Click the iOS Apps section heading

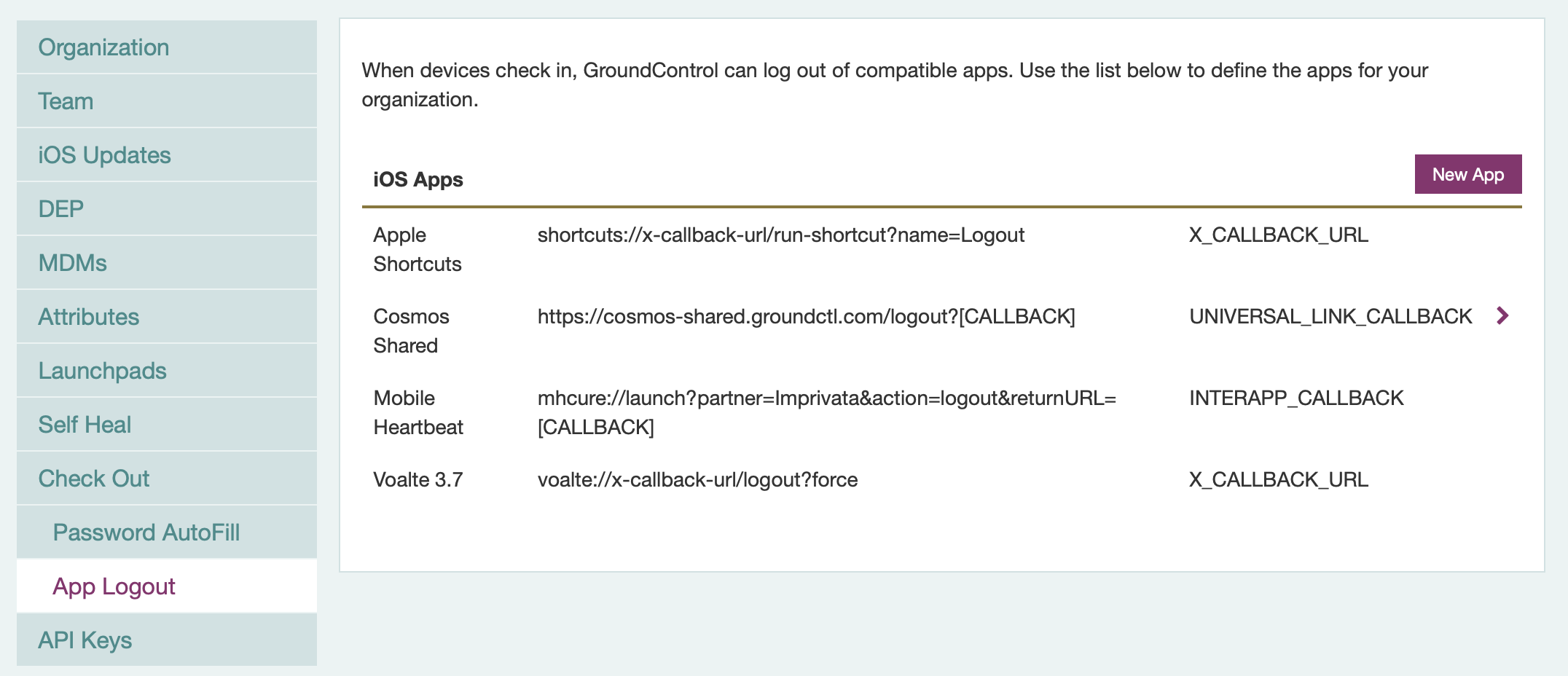(418, 179)
